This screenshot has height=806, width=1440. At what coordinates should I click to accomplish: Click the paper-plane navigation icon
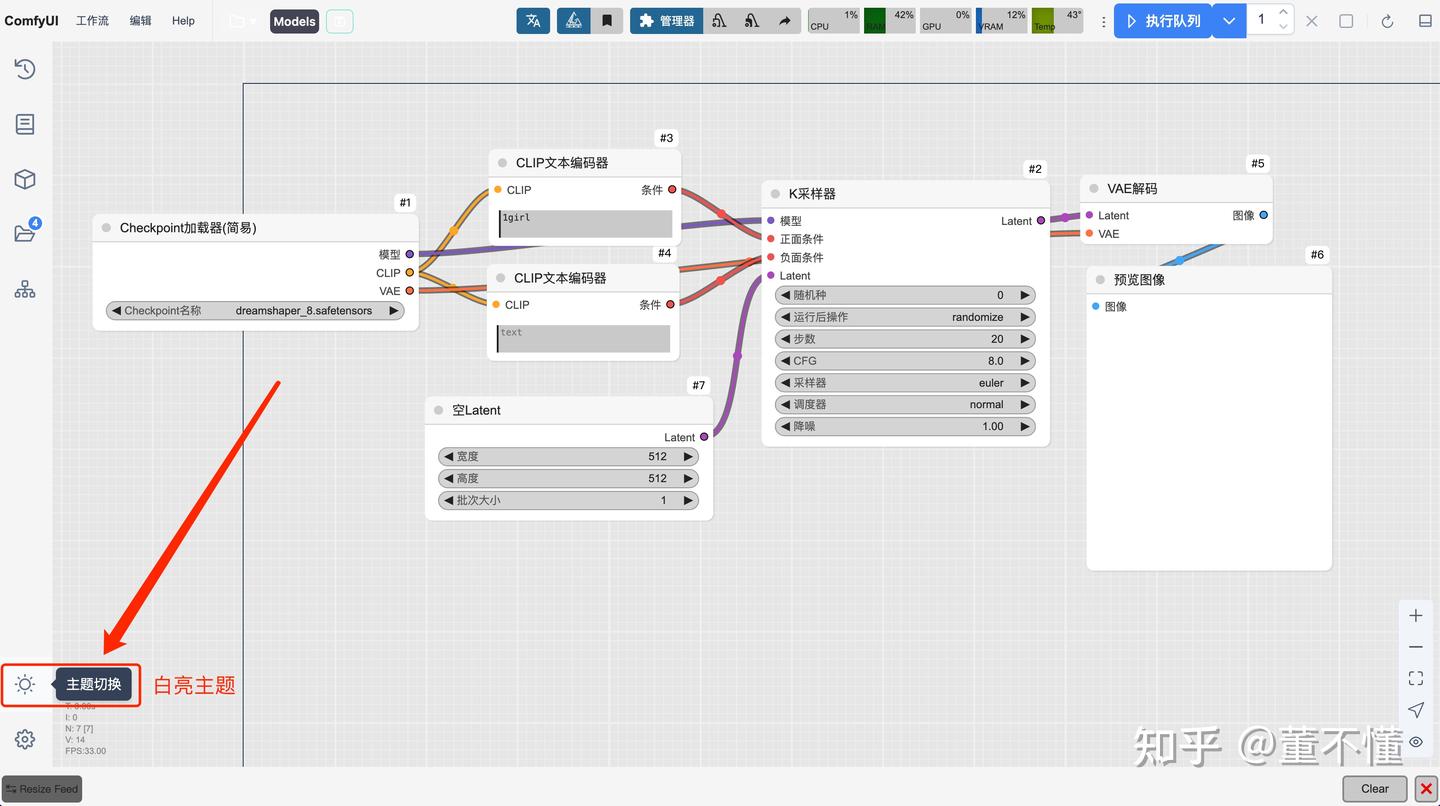(1416, 710)
